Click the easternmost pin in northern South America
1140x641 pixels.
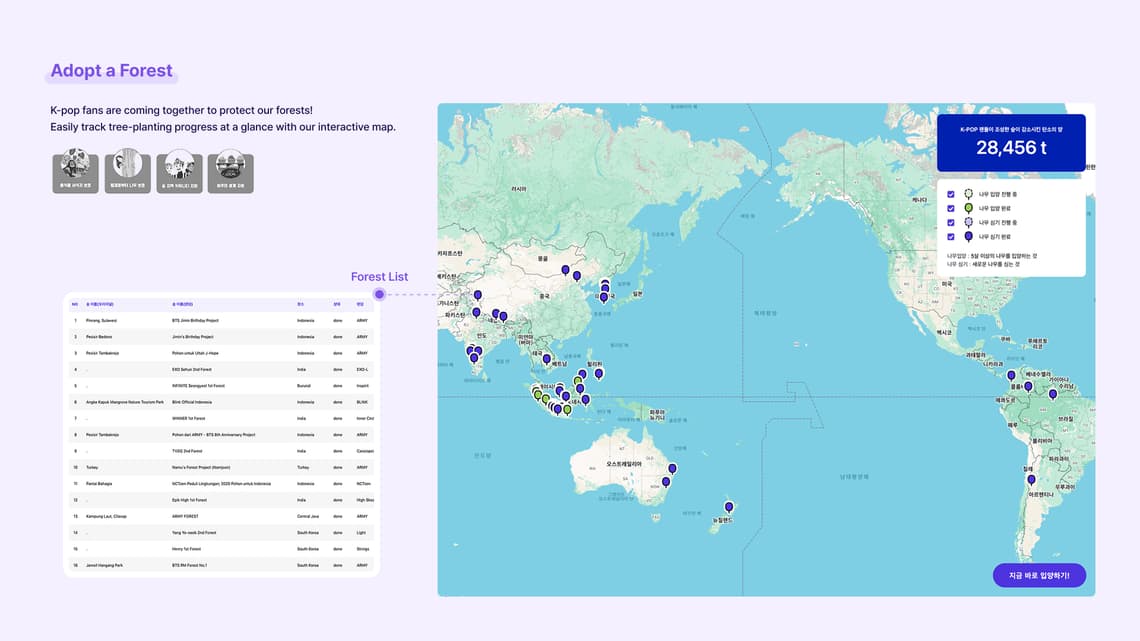click(1053, 395)
